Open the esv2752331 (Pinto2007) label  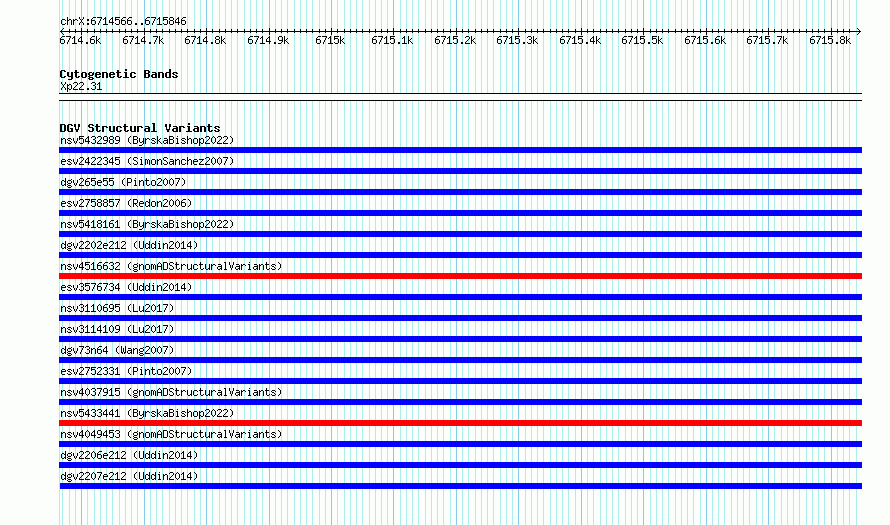(126, 371)
